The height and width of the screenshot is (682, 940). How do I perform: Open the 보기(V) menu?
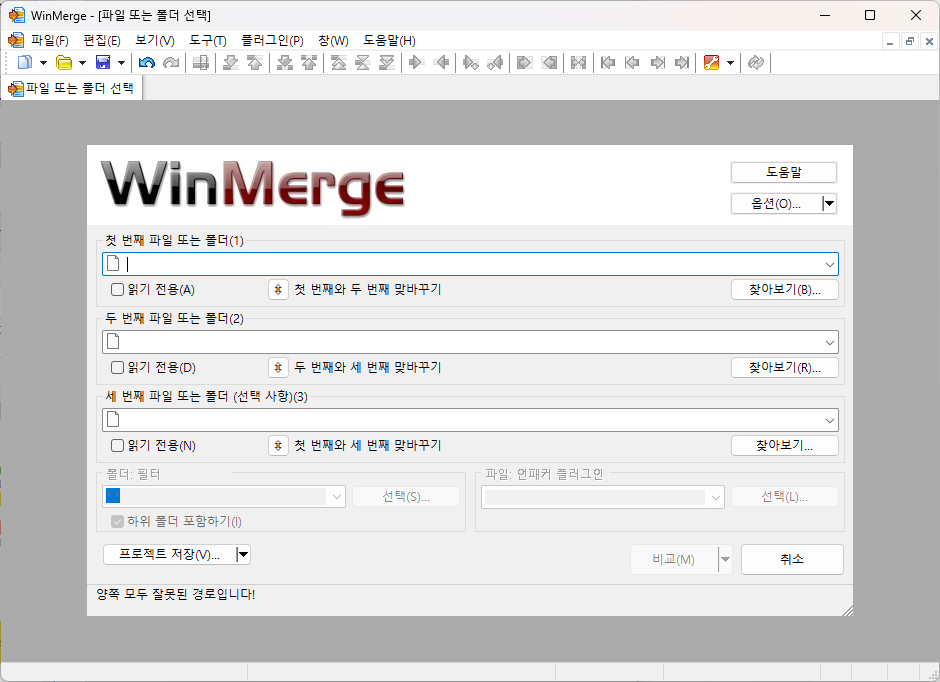click(155, 40)
